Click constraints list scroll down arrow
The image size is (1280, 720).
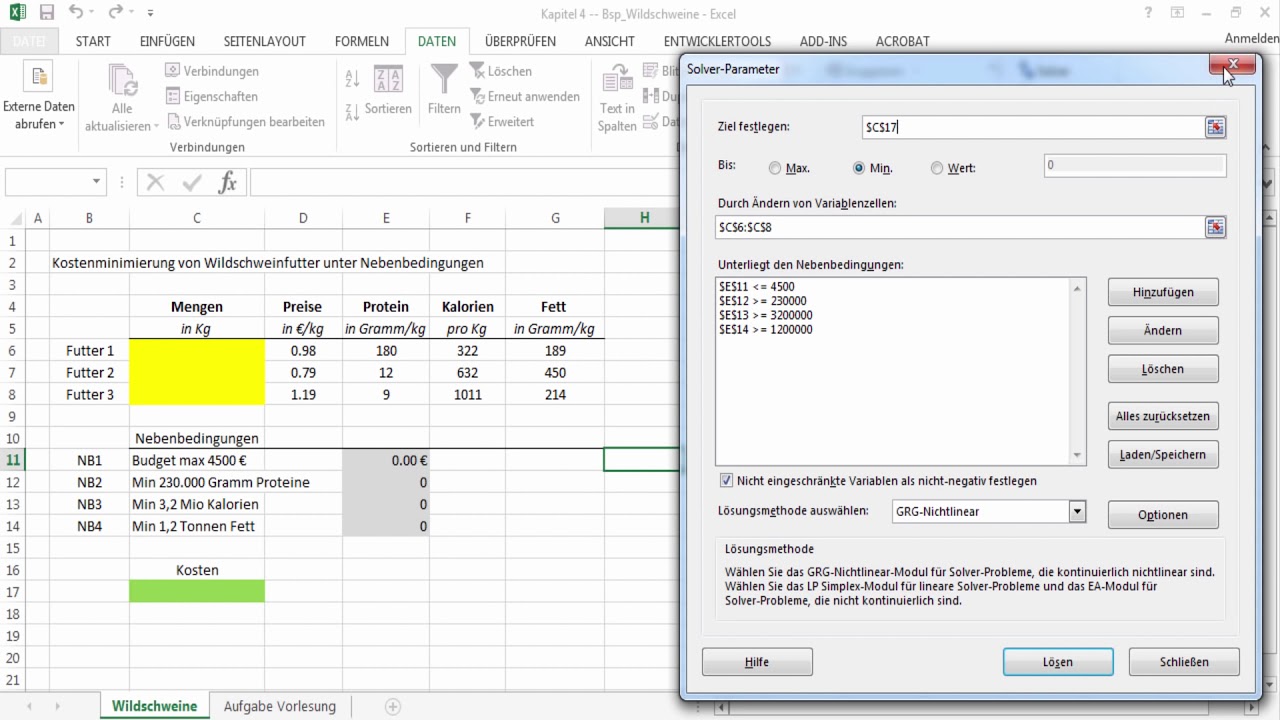(1078, 456)
